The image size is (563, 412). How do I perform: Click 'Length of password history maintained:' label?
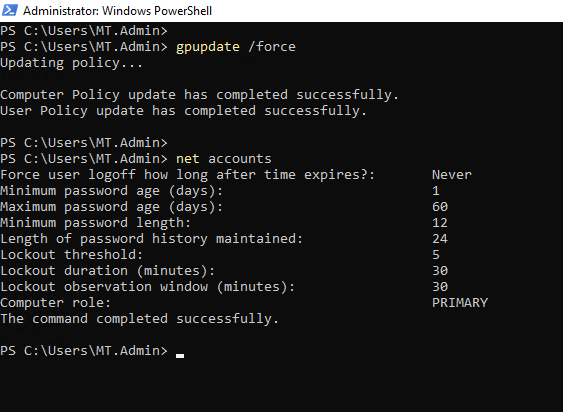(x=152, y=239)
